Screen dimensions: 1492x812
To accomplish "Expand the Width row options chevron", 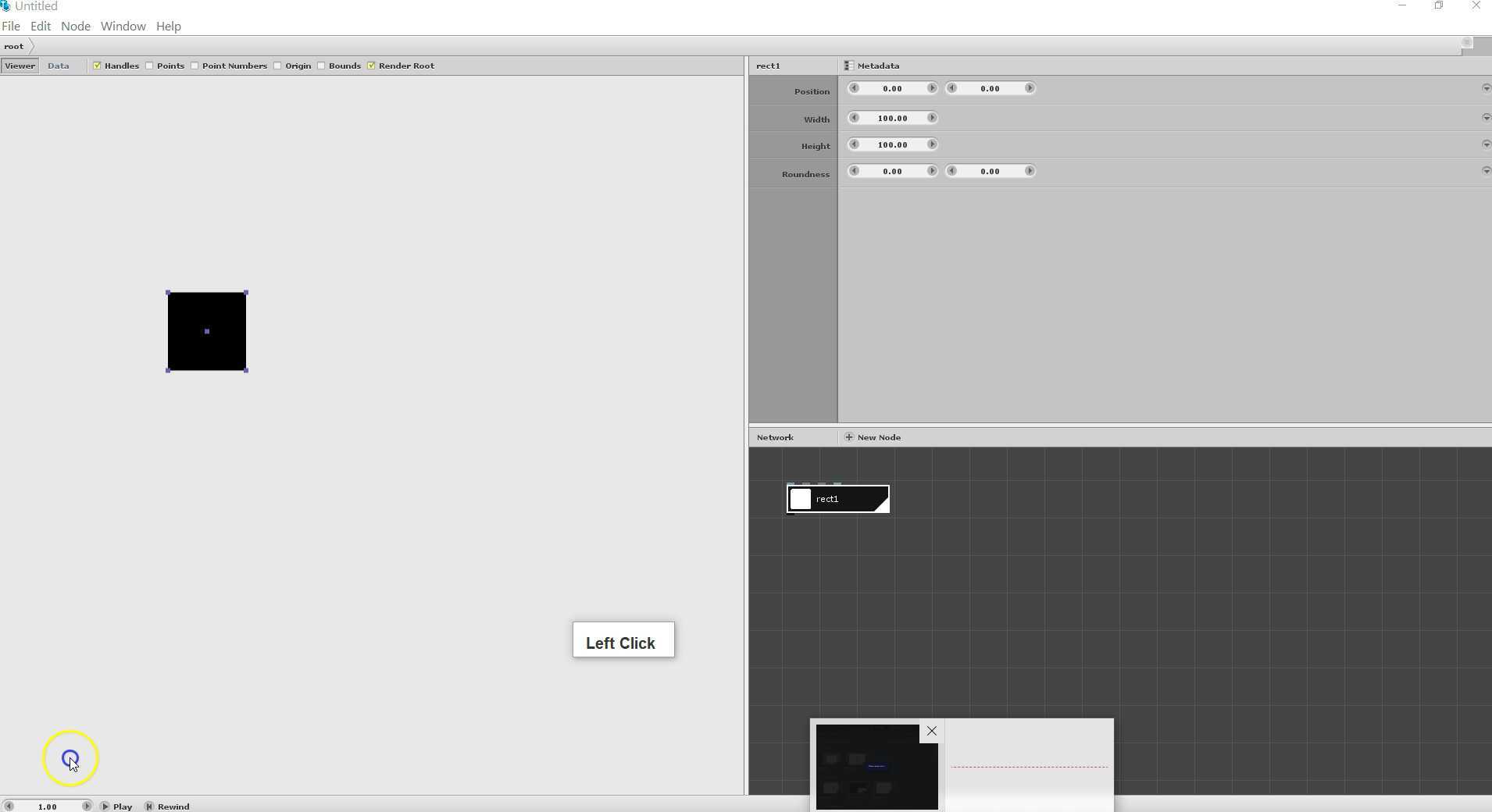I will pyautogui.click(x=1487, y=117).
